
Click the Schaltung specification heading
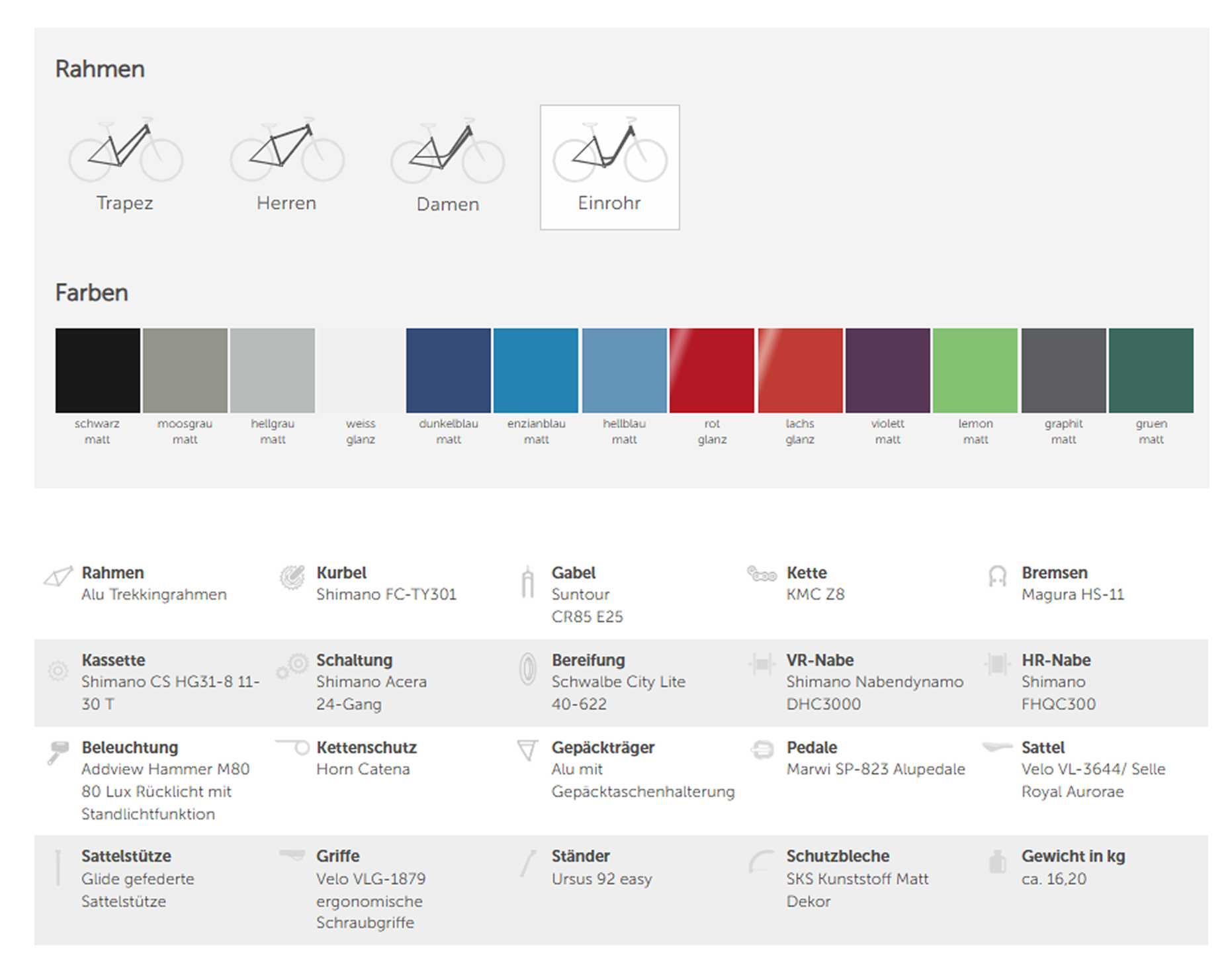coord(355,660)
